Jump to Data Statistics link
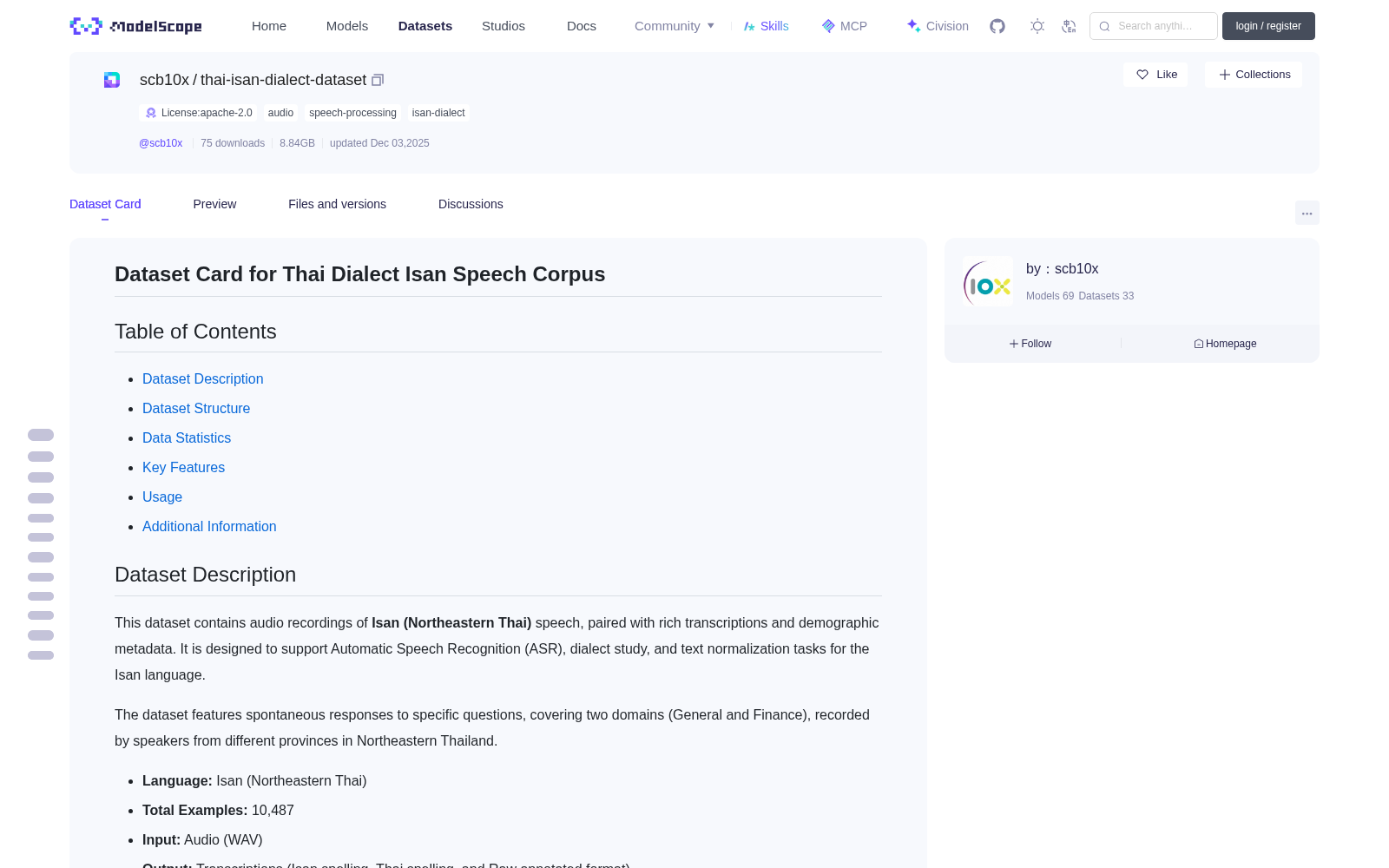1389x868 pixels. [x=187, y=437]
